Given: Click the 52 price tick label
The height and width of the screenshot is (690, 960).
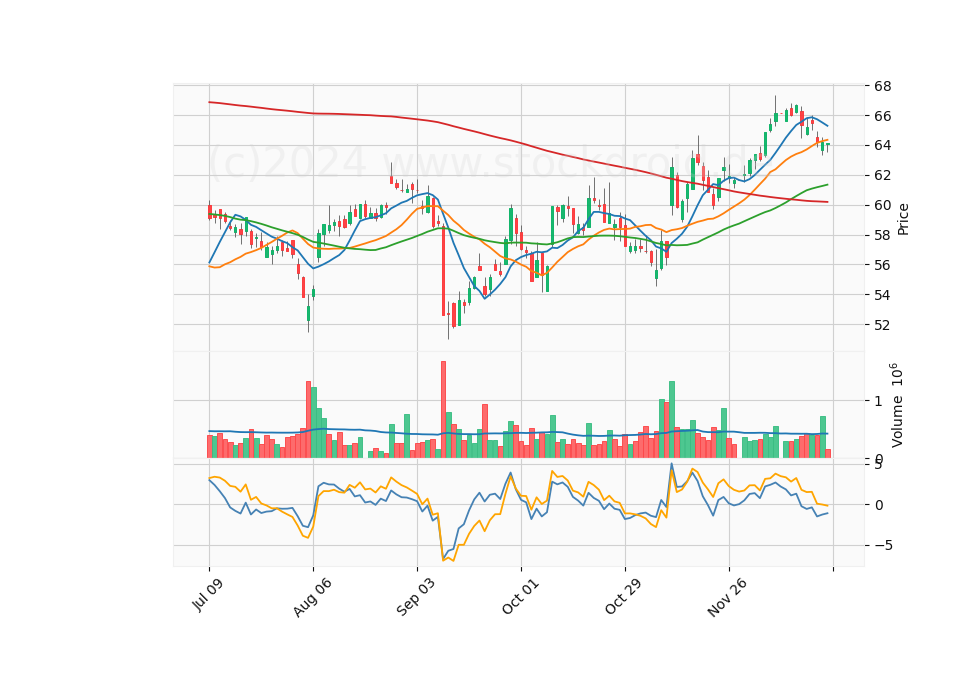Looking at the screenshot, I should click(x=882, y=325).
